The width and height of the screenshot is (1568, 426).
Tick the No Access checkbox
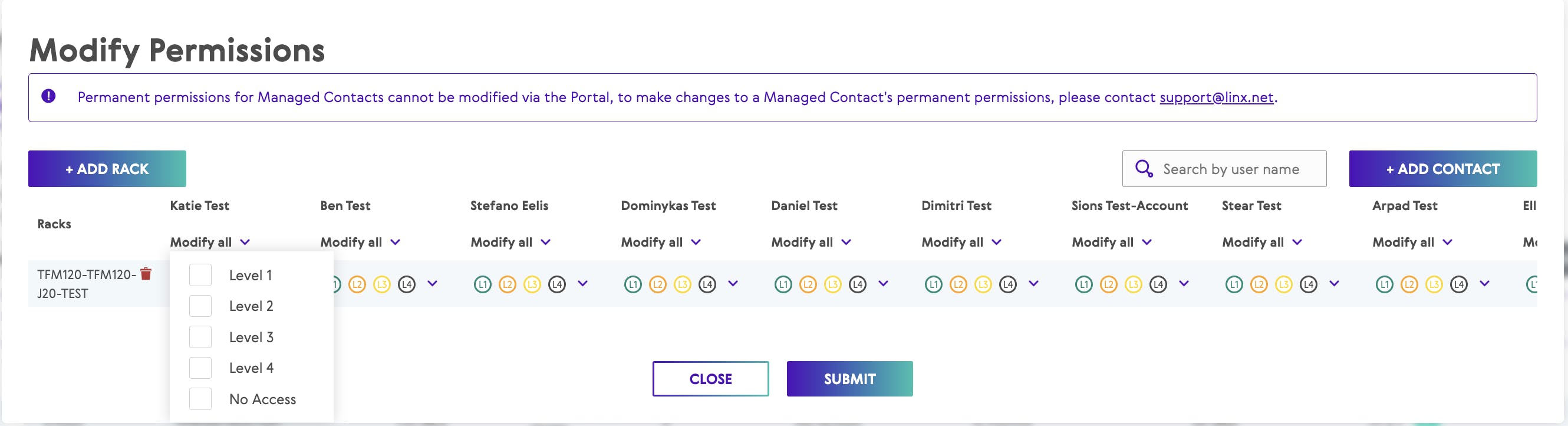(200, 399)
